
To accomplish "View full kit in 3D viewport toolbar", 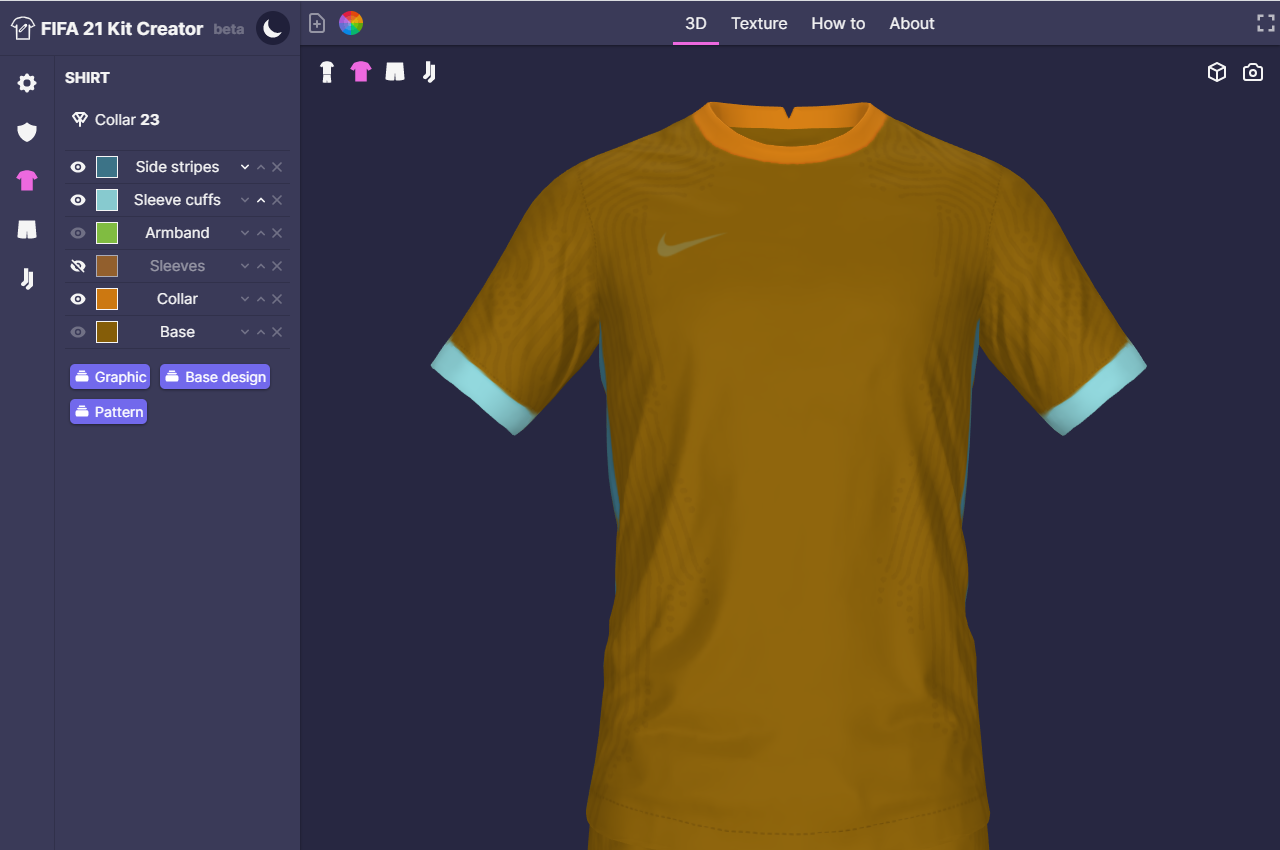I will 327,72.
